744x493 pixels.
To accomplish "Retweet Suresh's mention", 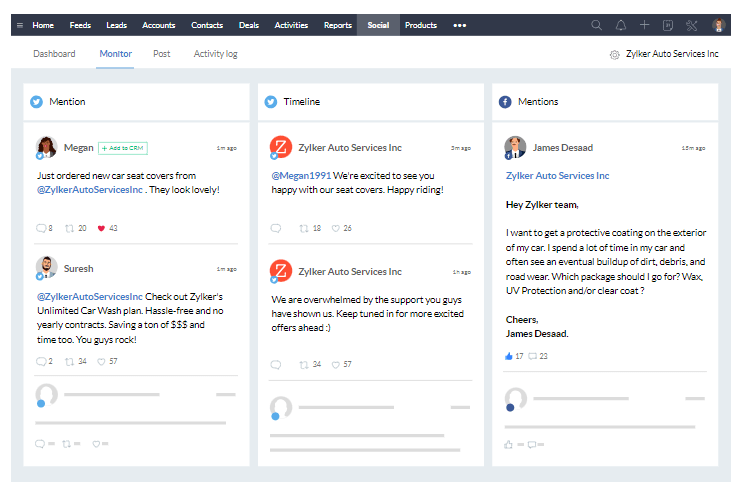I will (x=69, y=362).
